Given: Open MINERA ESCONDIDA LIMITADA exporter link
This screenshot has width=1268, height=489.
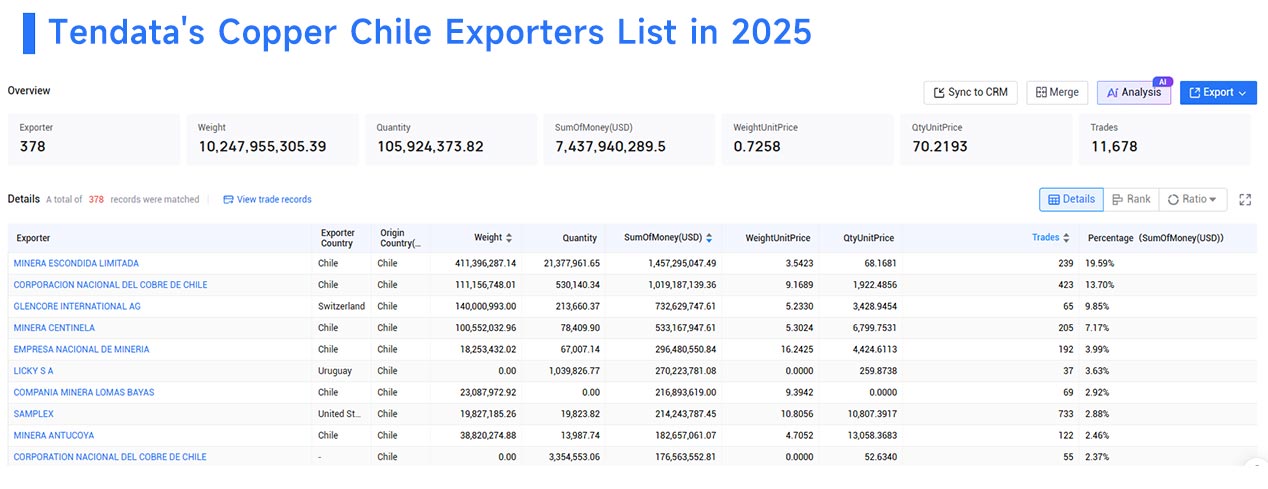Looking at the screenshot, I should pos(76,263).
